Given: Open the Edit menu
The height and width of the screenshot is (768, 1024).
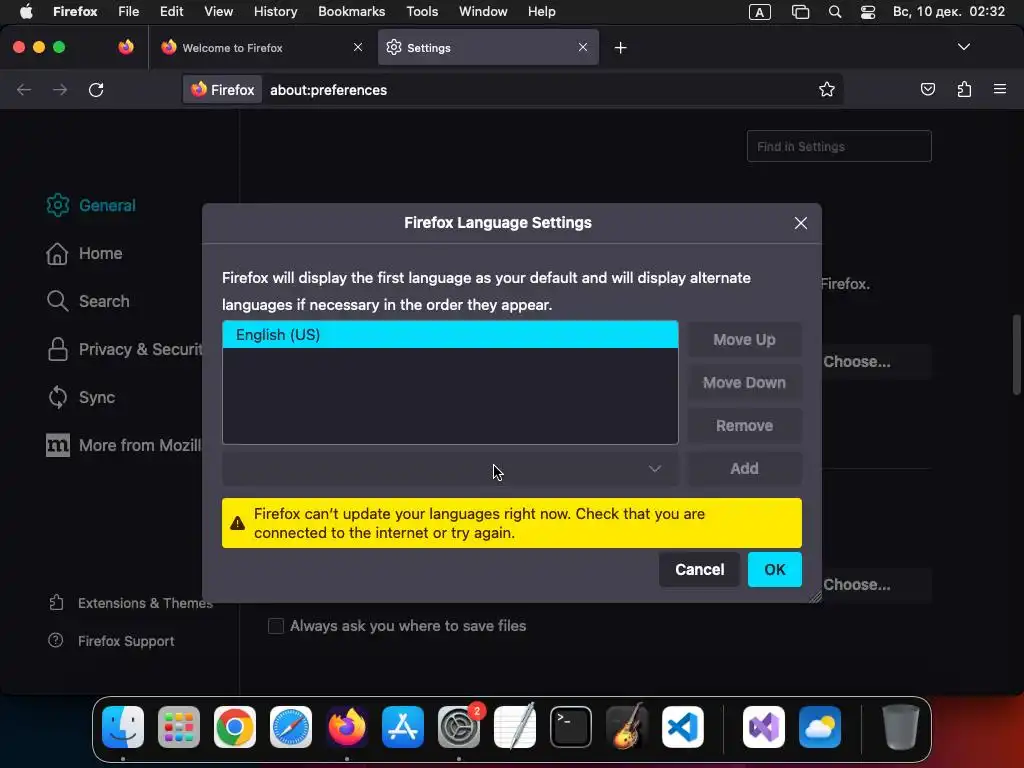Looking at the screenshot, I should coord(171,12).
